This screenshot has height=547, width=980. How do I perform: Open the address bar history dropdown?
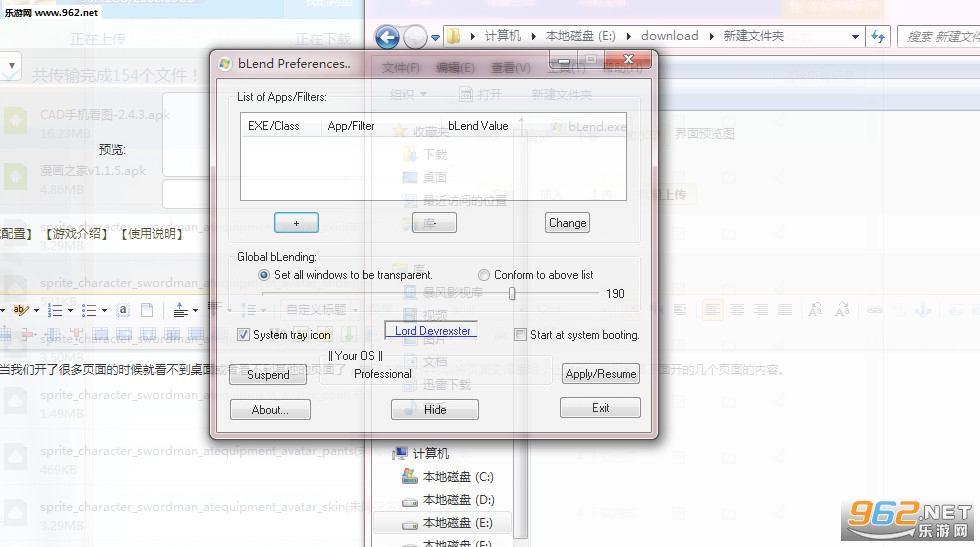coord(855,37)
